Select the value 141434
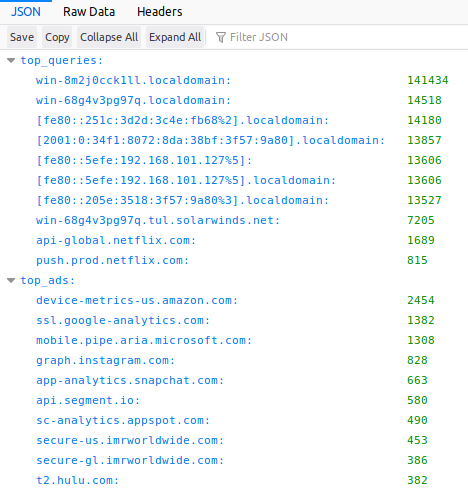 [x=428, y=80]
